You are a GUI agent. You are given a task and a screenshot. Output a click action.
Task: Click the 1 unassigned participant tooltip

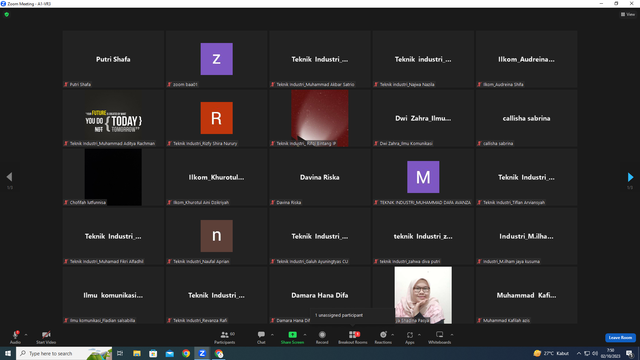352,315
